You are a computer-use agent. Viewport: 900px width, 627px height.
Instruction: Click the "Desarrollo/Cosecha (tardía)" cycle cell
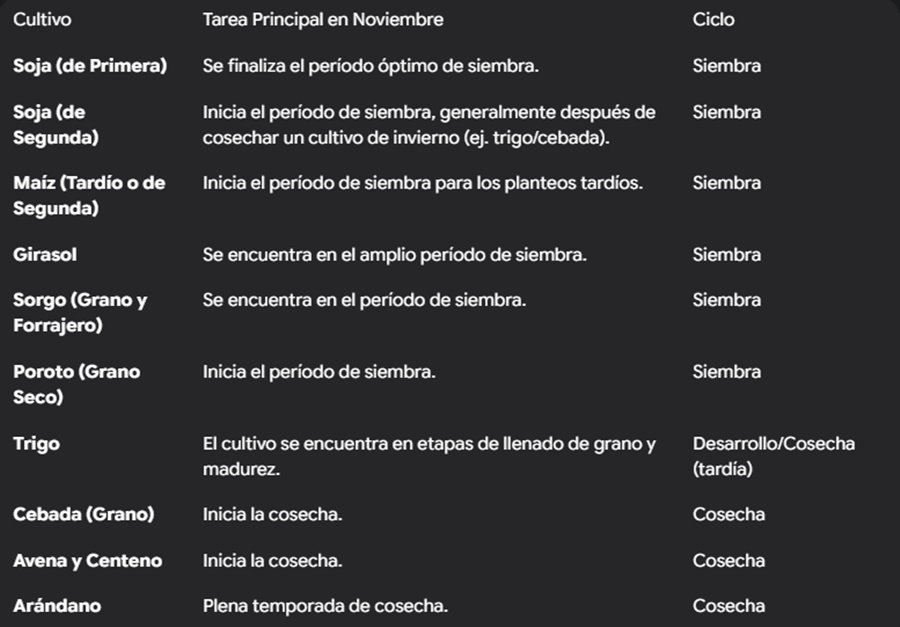[x=773, y=455]
